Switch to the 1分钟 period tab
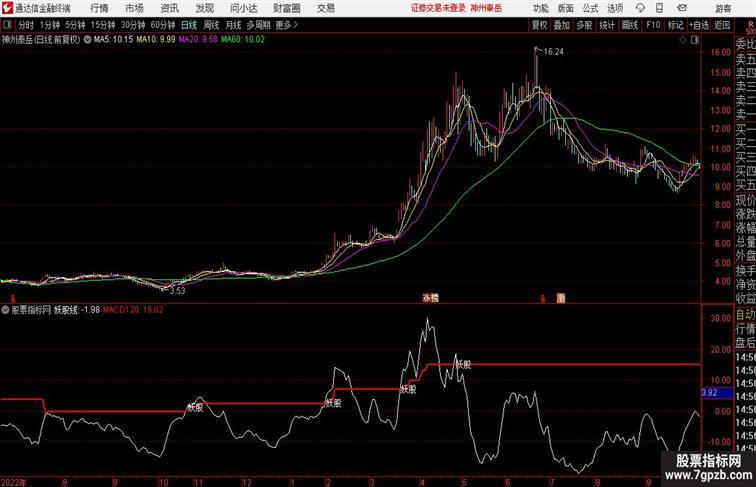756x487 pixels. pyautogui.click(x=50, y=25)
